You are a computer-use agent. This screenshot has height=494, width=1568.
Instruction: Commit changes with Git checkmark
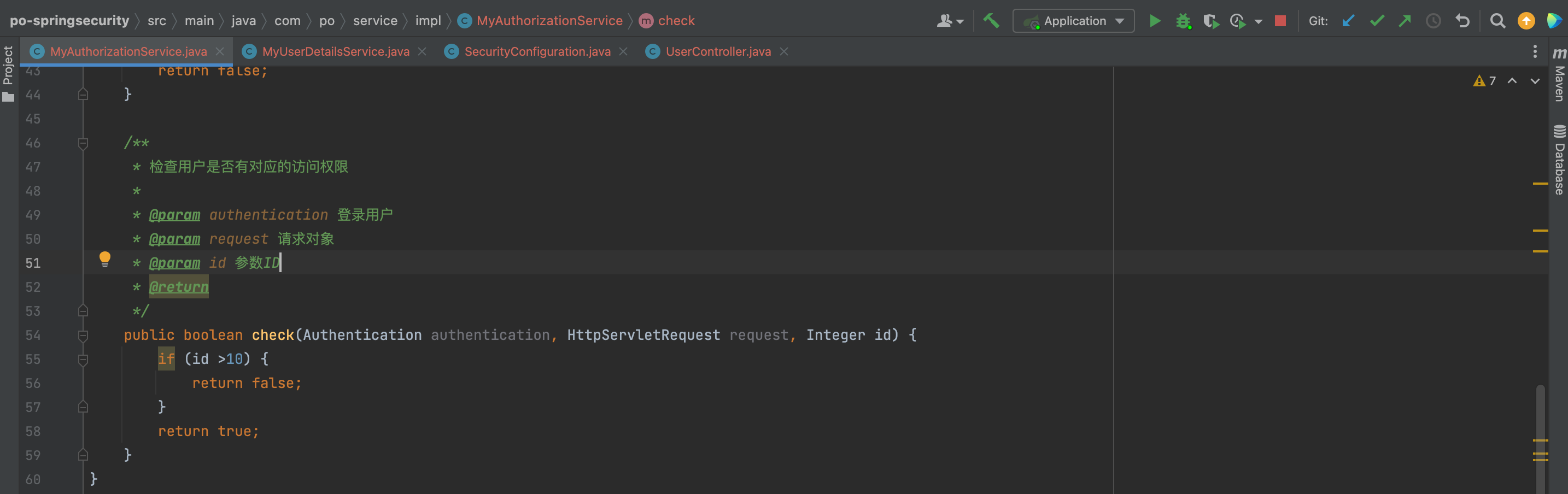[1377, 21]
